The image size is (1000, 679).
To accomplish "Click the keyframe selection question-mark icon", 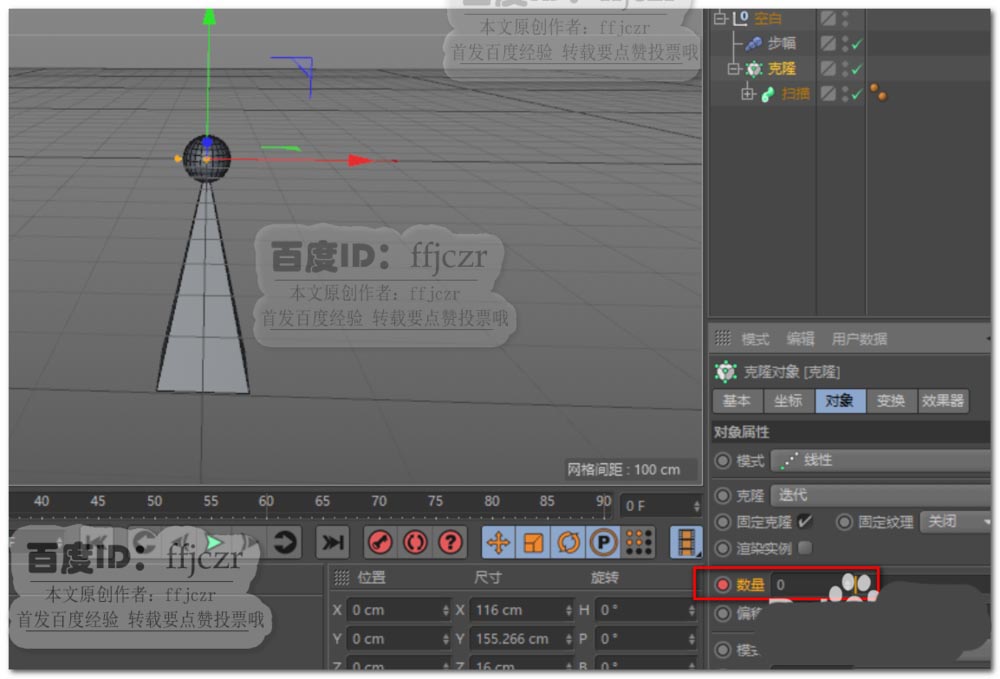I will pos(450,543).
